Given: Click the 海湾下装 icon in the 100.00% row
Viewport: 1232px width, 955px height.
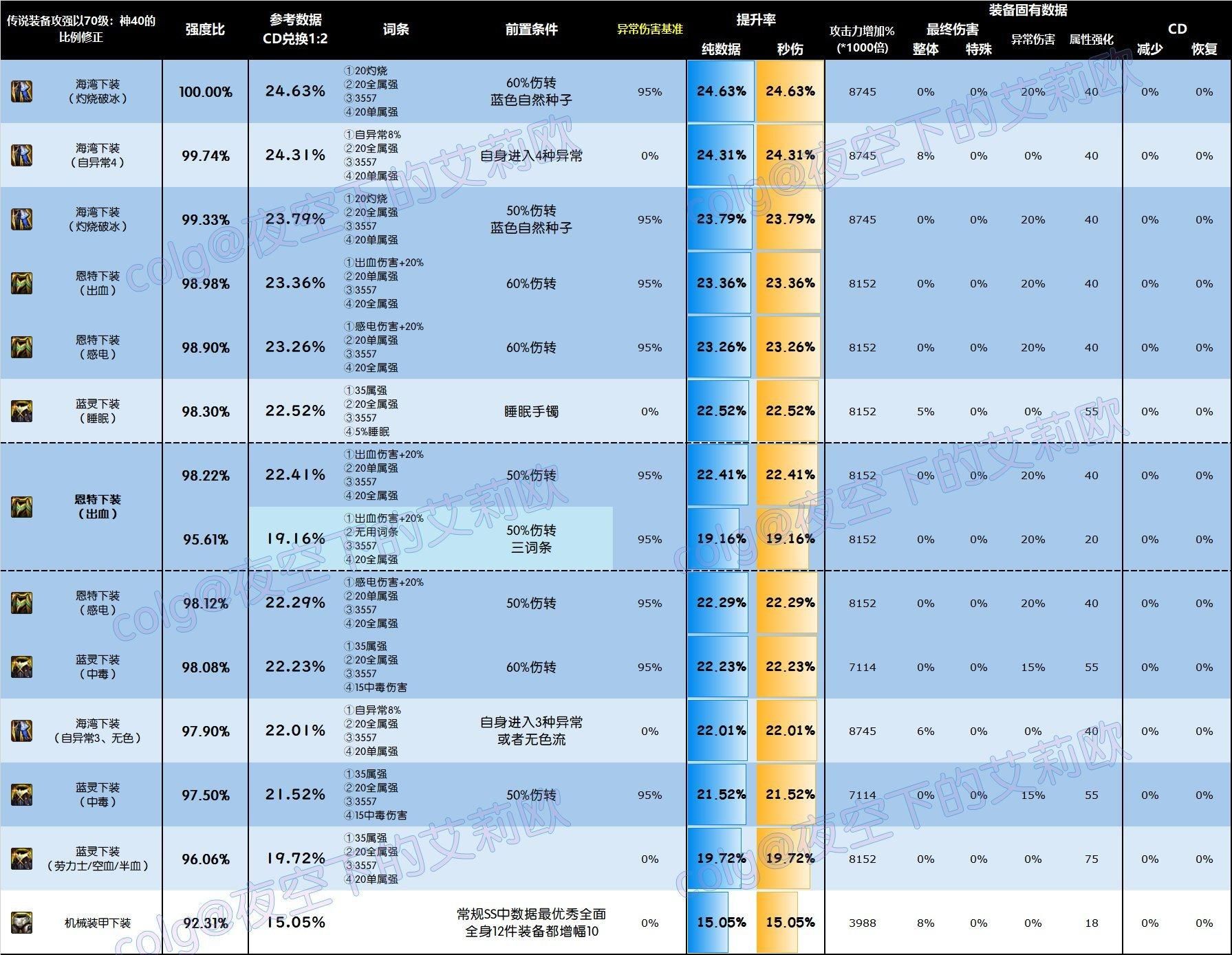Looking at the screenshot, I should 21,91.
